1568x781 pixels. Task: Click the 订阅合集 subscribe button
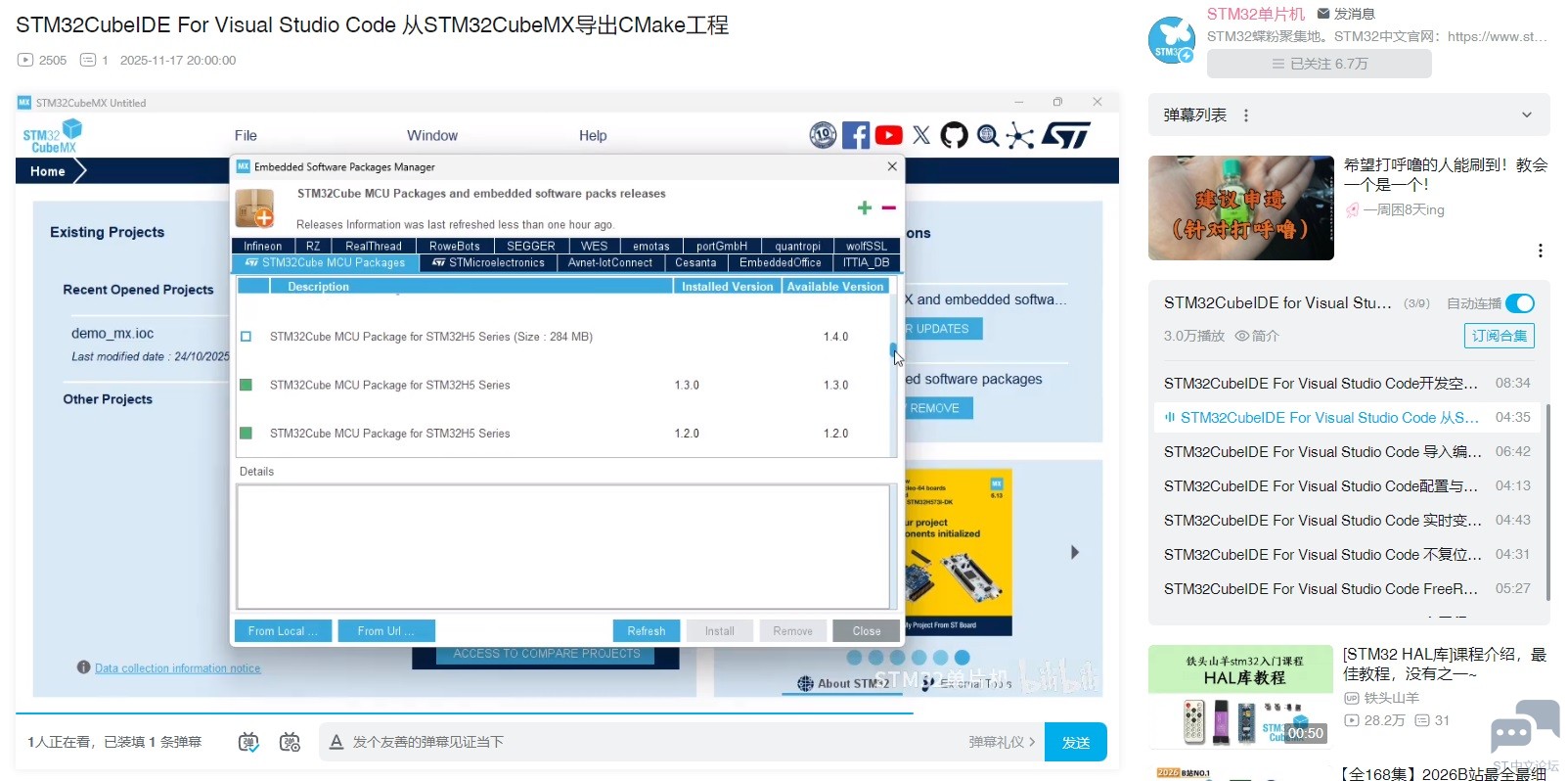point(1500,336)
